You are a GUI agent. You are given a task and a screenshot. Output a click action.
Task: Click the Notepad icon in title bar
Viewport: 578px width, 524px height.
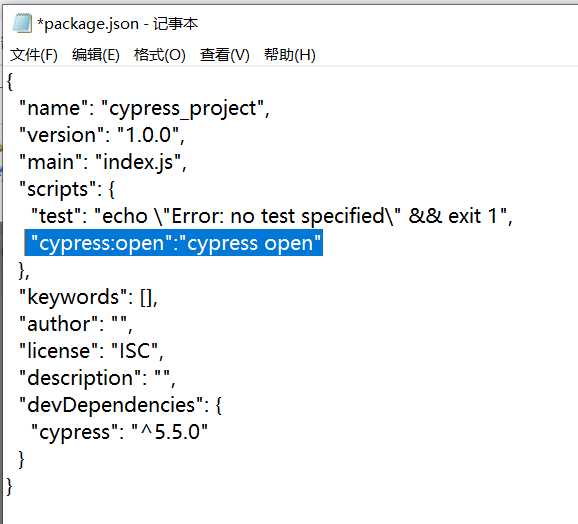coord(22,24)
